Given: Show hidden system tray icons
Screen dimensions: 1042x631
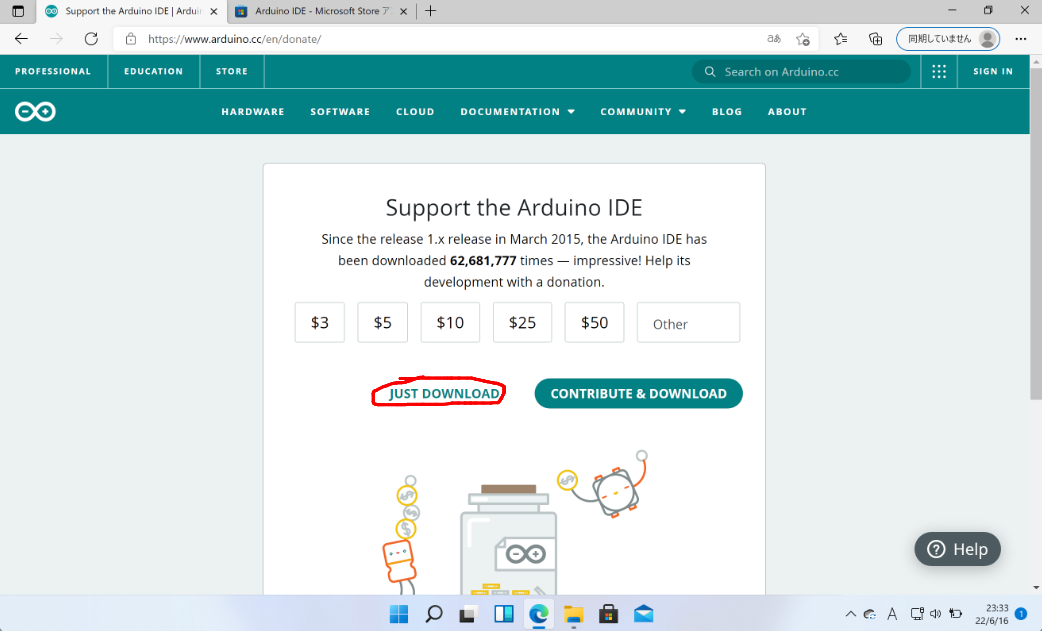Looking at the screenshot, I should [x=850, y=614].
